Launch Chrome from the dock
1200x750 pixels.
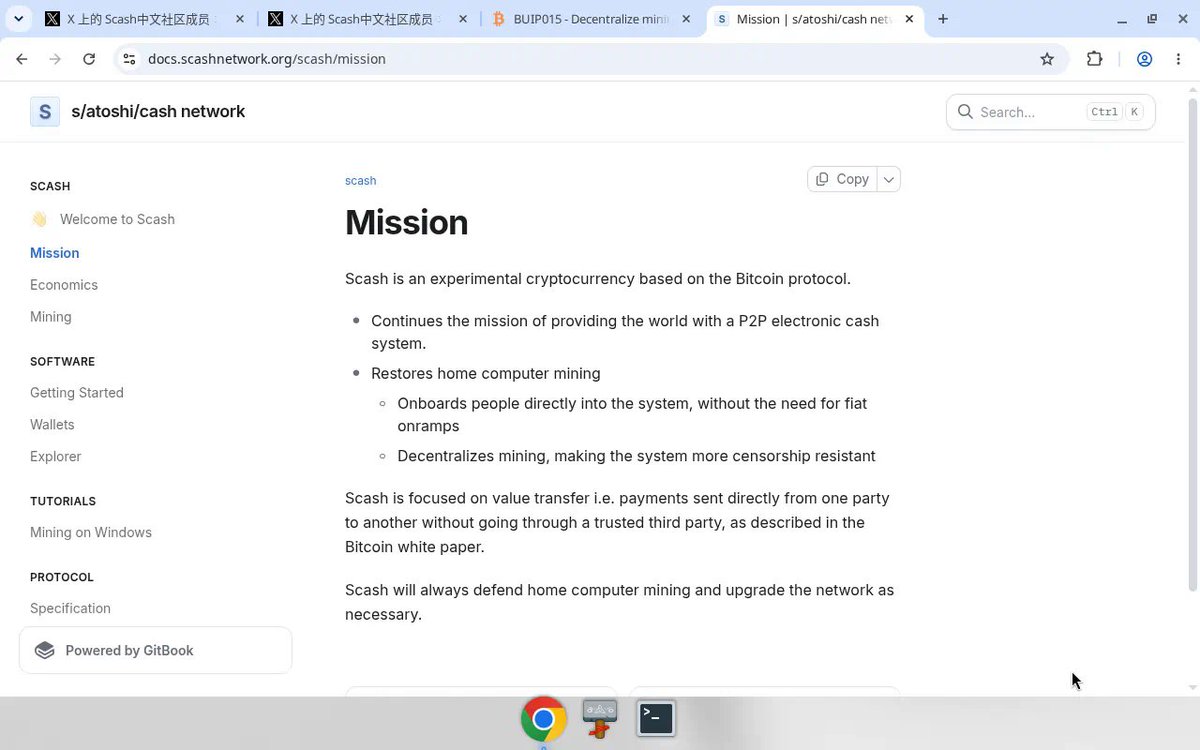(x=544, y=719)
